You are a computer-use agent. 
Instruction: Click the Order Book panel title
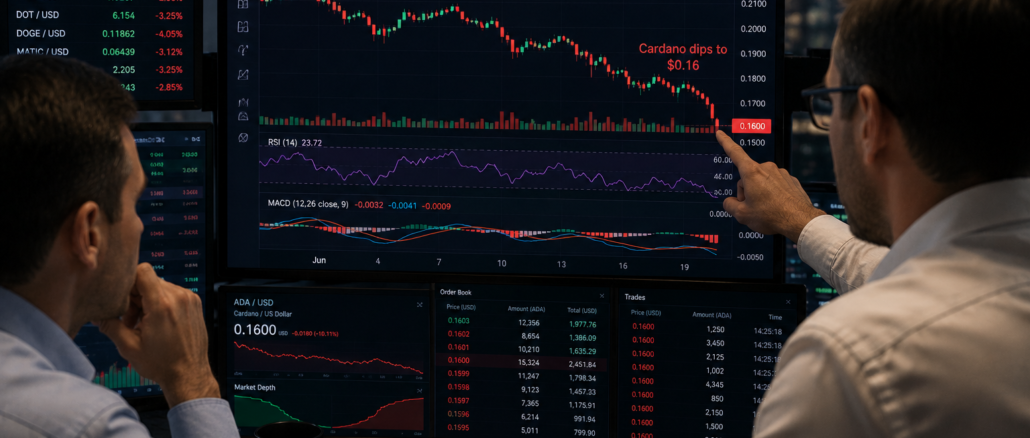455,292
